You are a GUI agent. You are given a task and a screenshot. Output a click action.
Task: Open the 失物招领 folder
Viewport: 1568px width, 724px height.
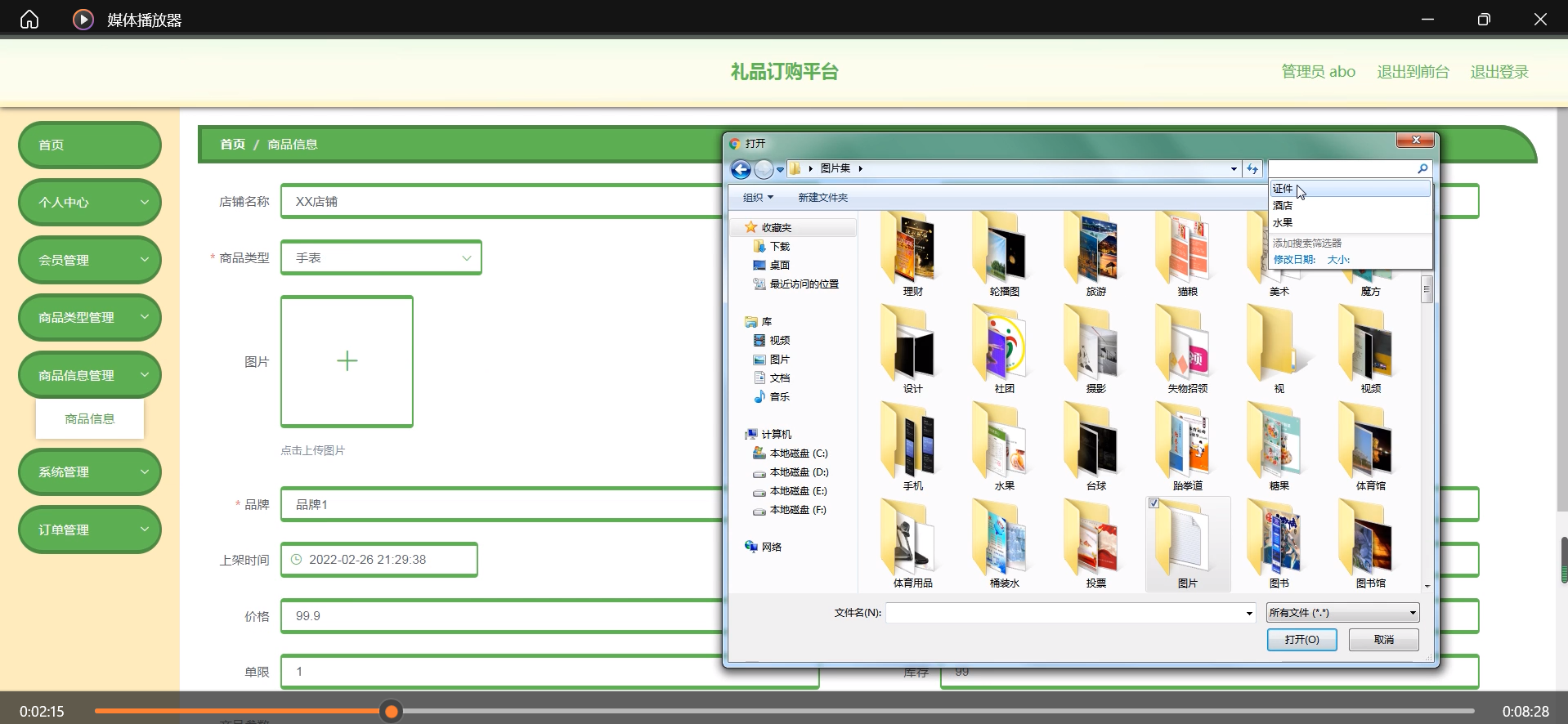click(1187, 350)
